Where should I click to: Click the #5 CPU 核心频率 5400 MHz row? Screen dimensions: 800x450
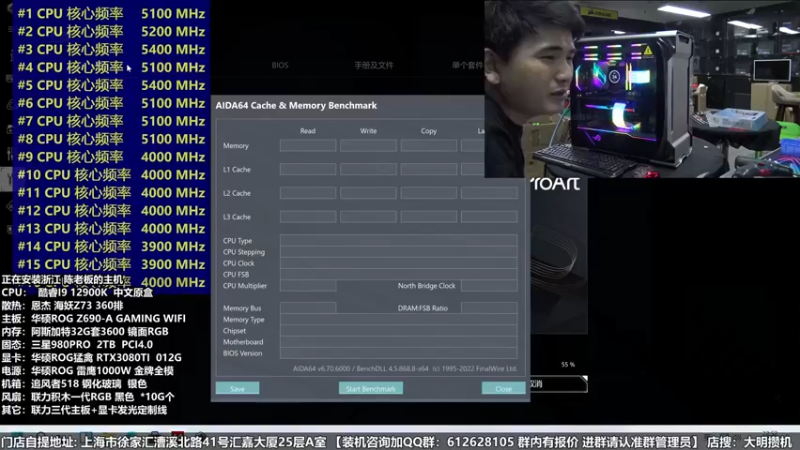tap(111, 85)
